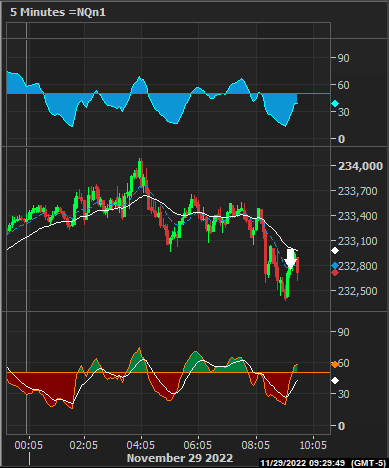Click the 233,700 price axis label
The height and width of the screenshot is (468, 389).
tap(357, 191)
